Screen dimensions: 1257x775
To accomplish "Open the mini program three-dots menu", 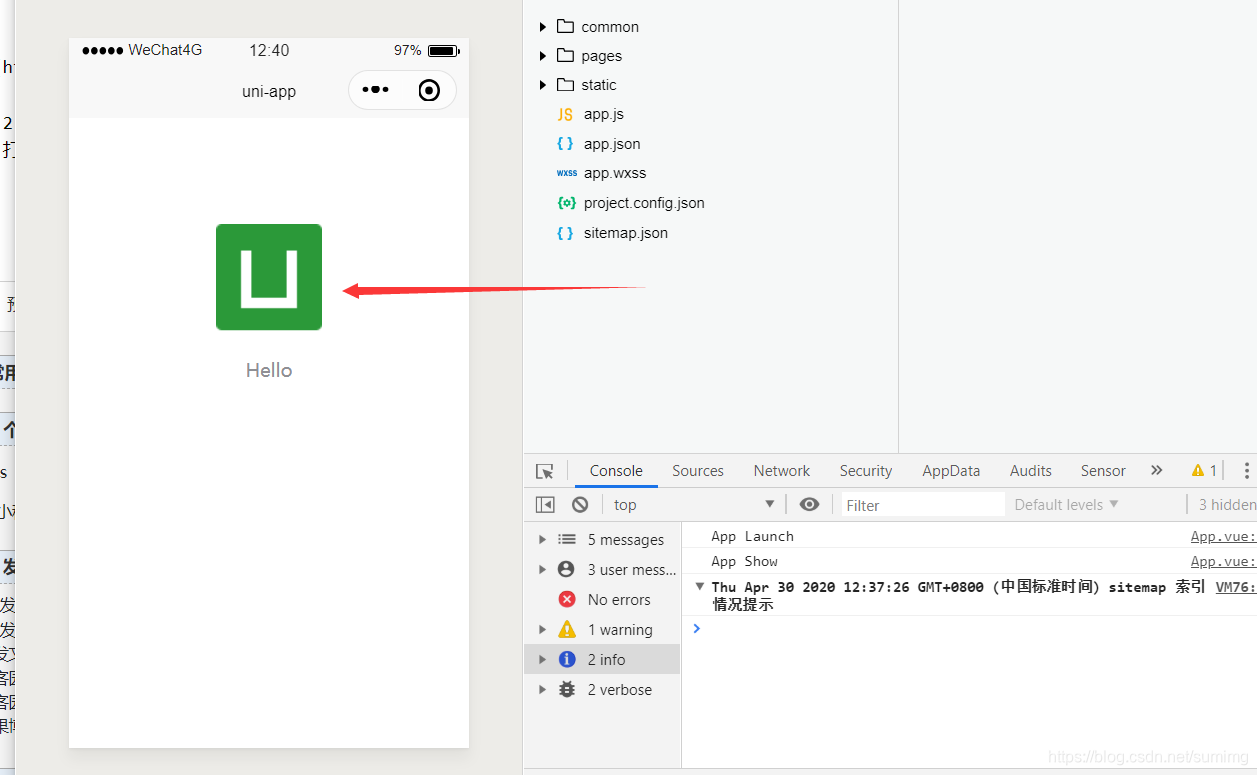I will (376, 90).
